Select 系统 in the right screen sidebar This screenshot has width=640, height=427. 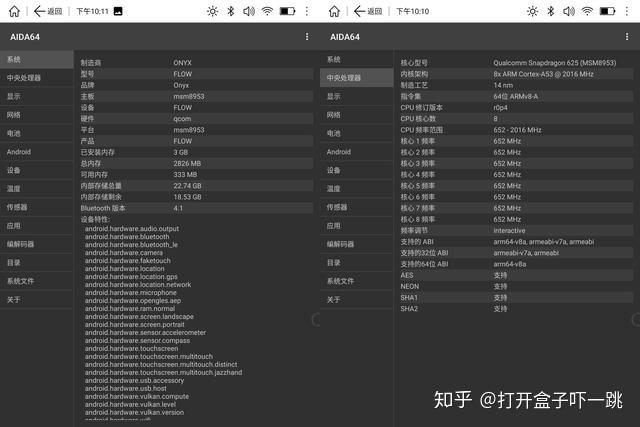point(357,60)
